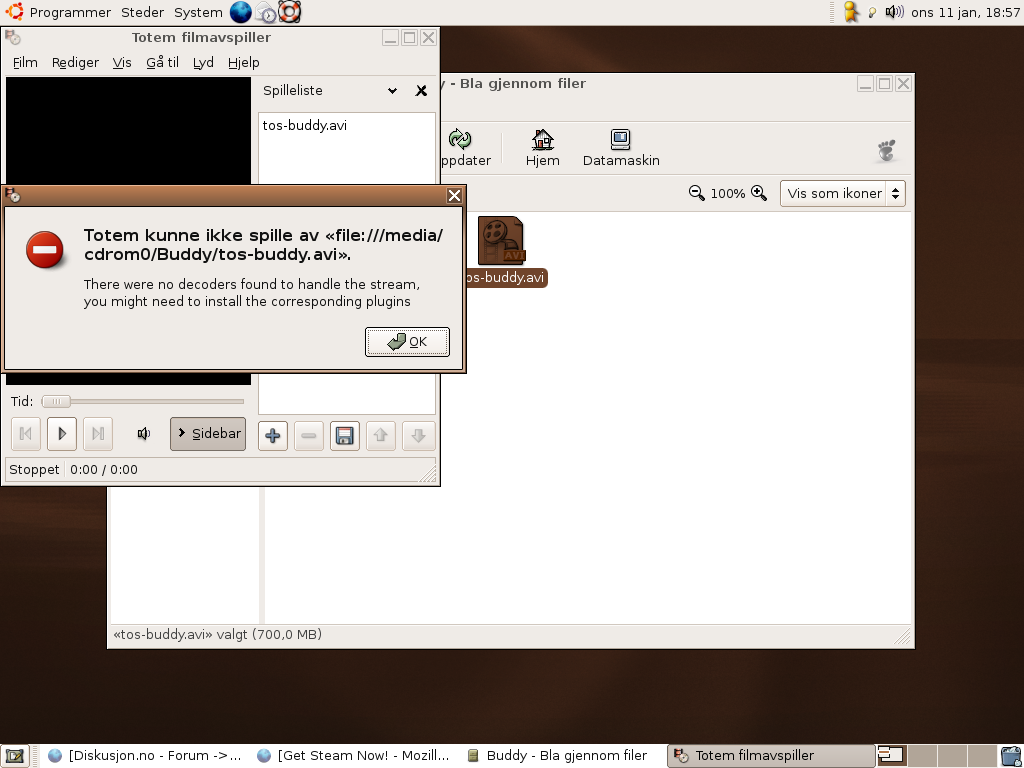Click the show desktop button in bottom panel
1024x768 pixels.
pyautogui.click(x=14, y=756)
